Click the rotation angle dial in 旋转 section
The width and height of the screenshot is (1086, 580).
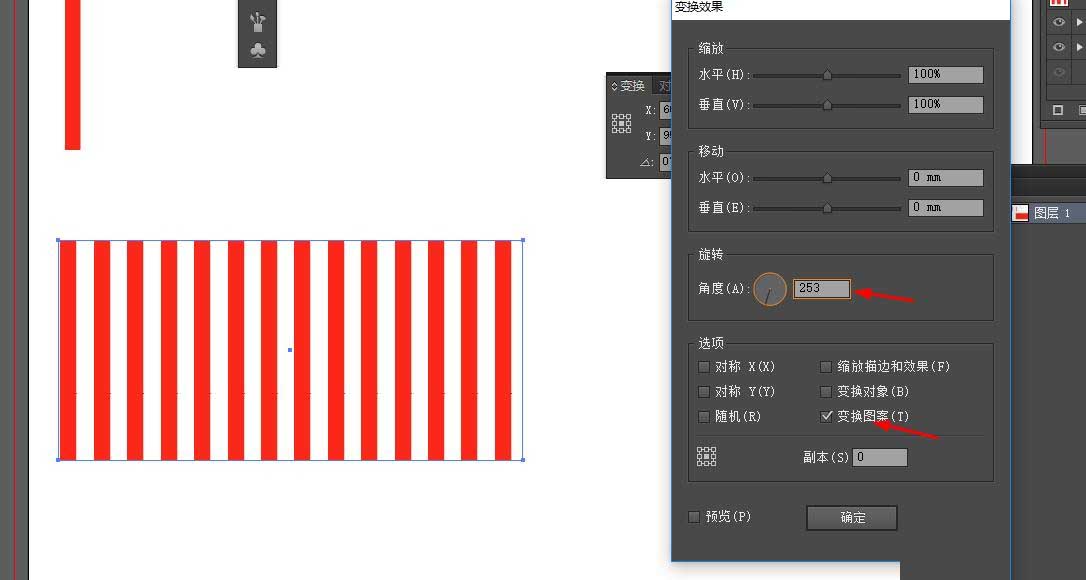point(770,289)
